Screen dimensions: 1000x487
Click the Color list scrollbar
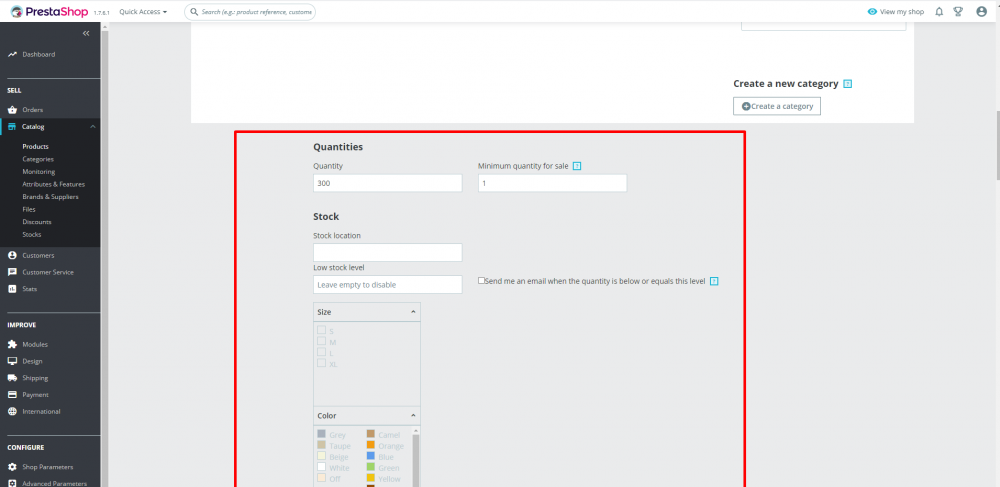coord(416,459)
